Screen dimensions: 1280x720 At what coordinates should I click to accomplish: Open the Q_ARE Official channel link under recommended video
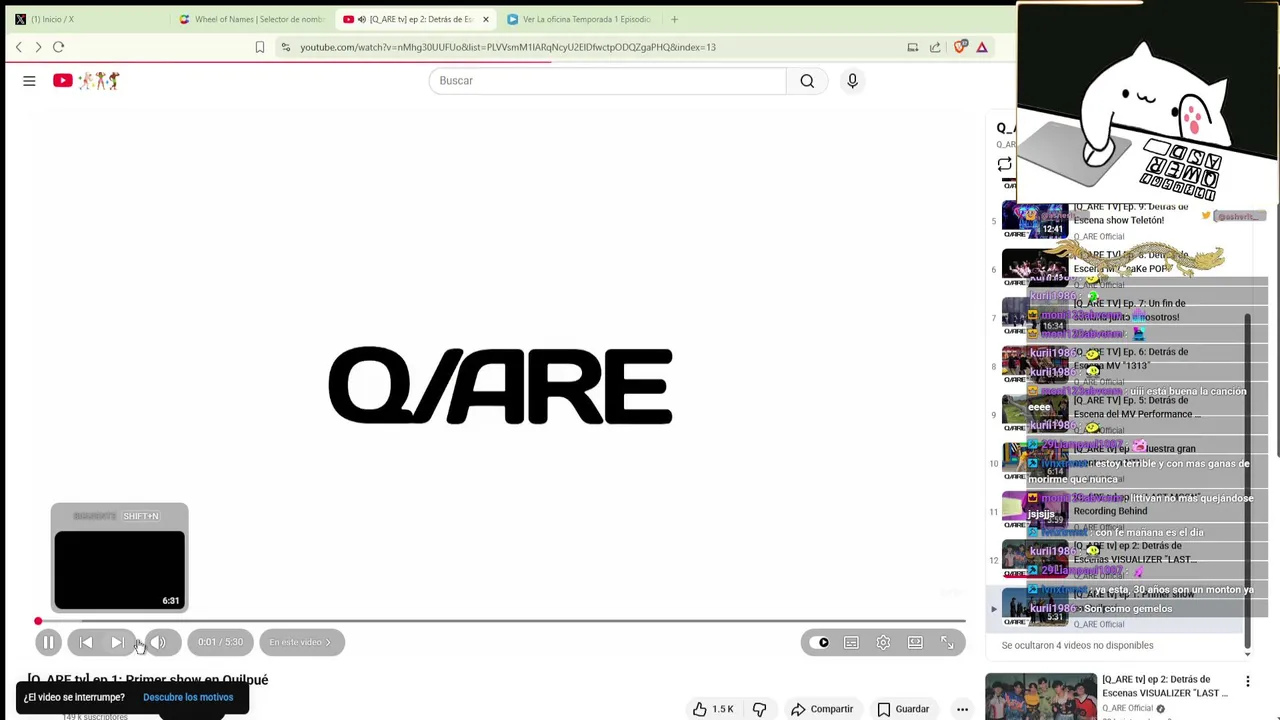click(x=1127, y=708)
